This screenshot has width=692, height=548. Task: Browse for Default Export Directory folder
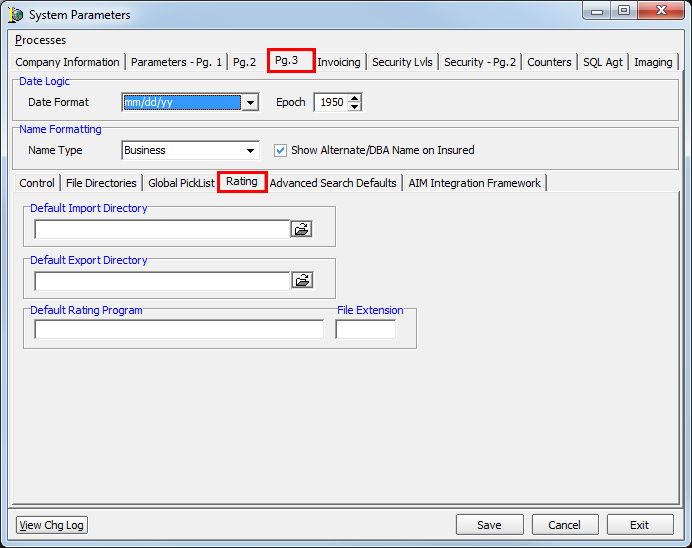pyautogui.click(x=302, y=280)
